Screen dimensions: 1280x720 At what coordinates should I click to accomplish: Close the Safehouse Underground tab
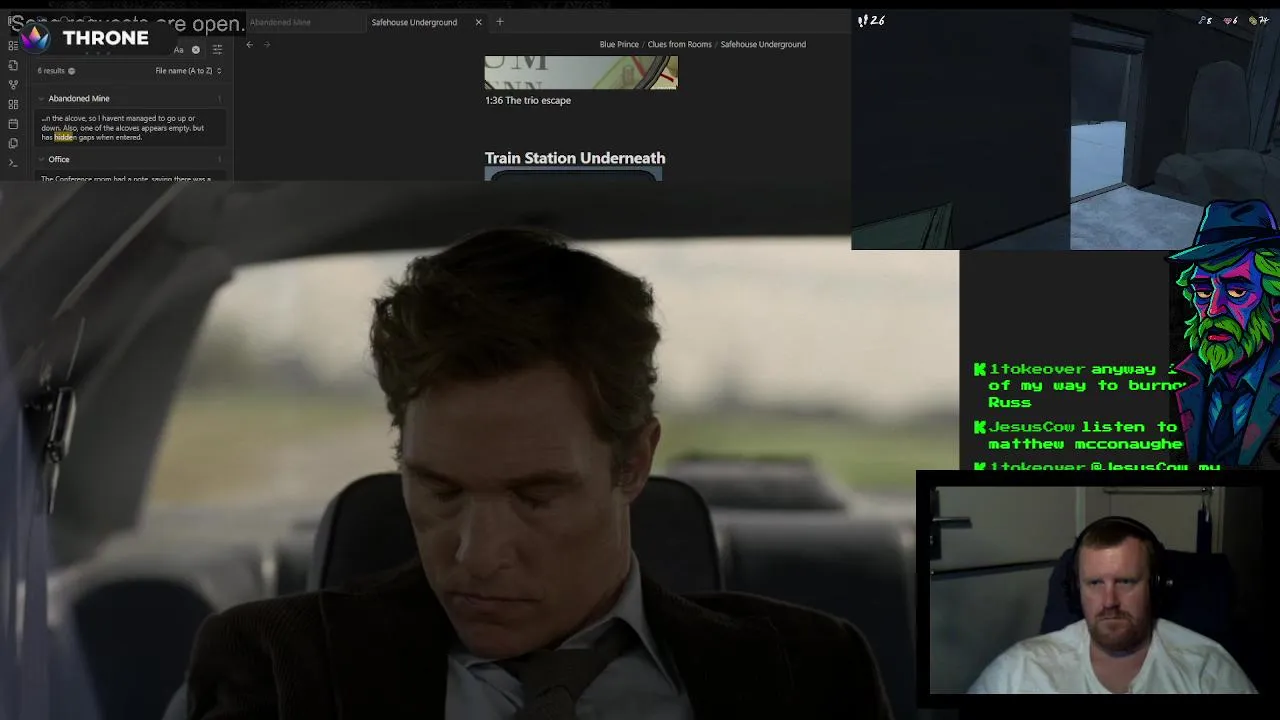point(478,22)
